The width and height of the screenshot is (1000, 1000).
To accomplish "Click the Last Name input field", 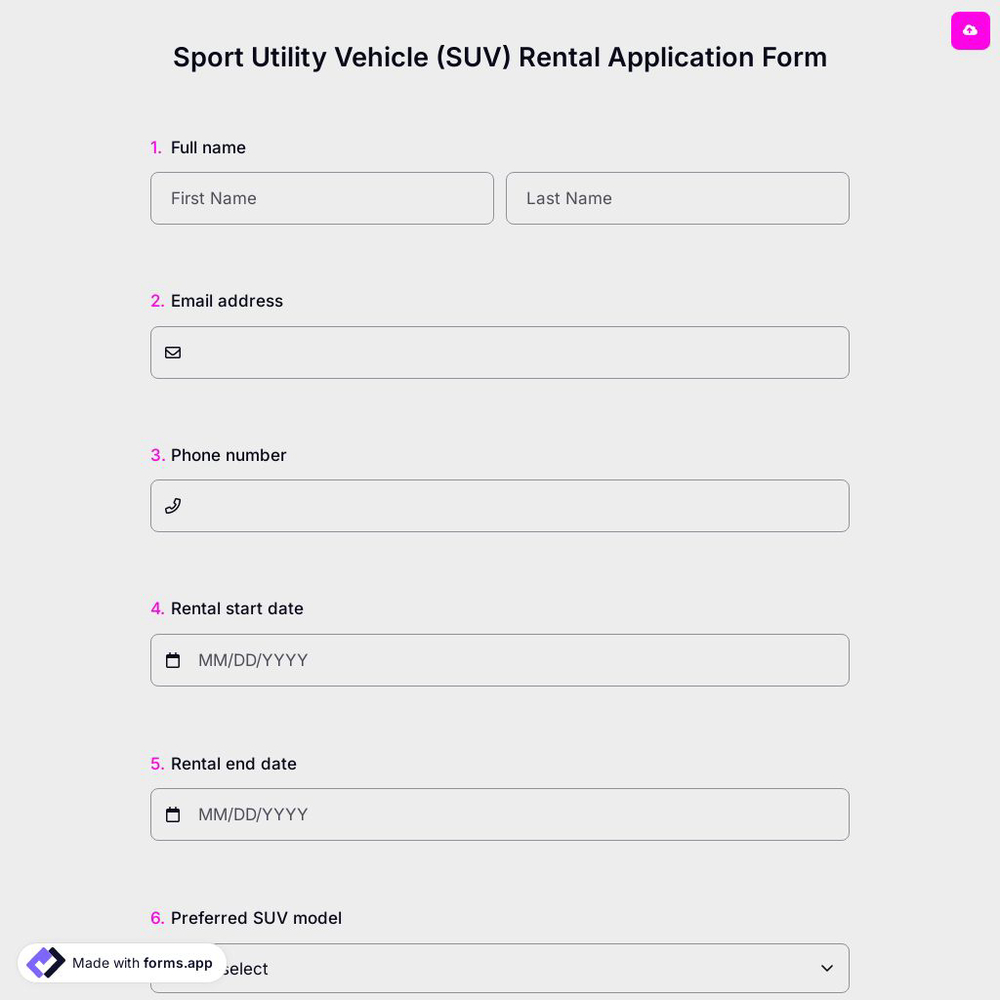I will [678, 198].
